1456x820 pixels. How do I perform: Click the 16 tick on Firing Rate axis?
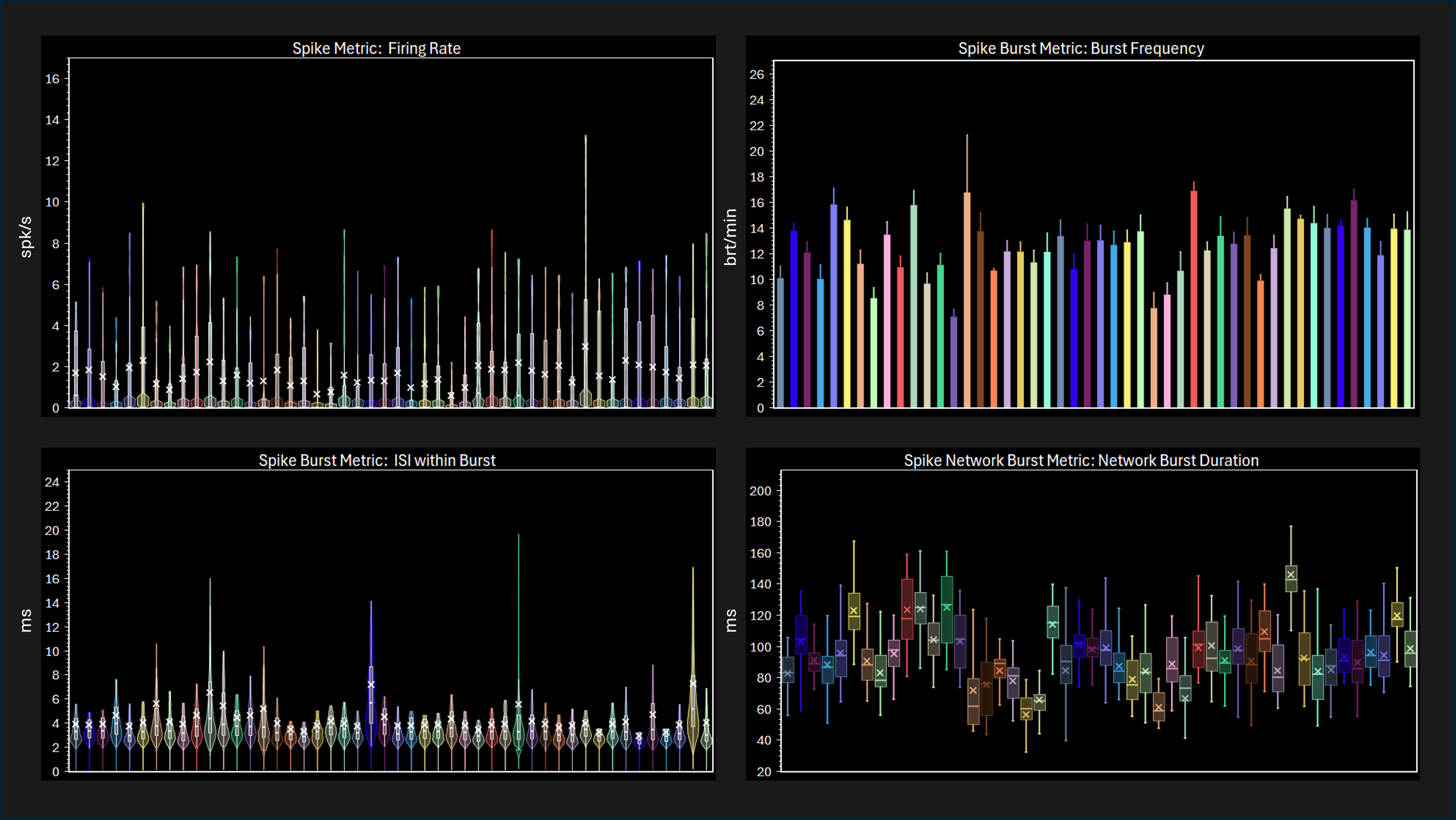click(x=52, y=79)
